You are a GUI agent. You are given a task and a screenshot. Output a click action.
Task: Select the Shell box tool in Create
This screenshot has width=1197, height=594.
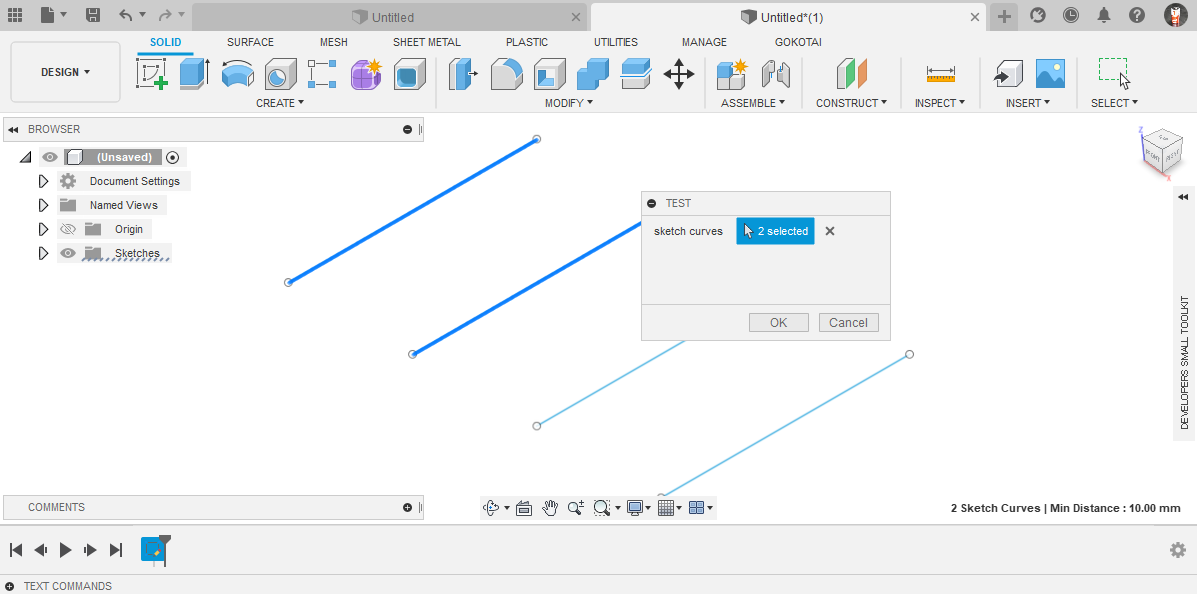coord(410,75)
